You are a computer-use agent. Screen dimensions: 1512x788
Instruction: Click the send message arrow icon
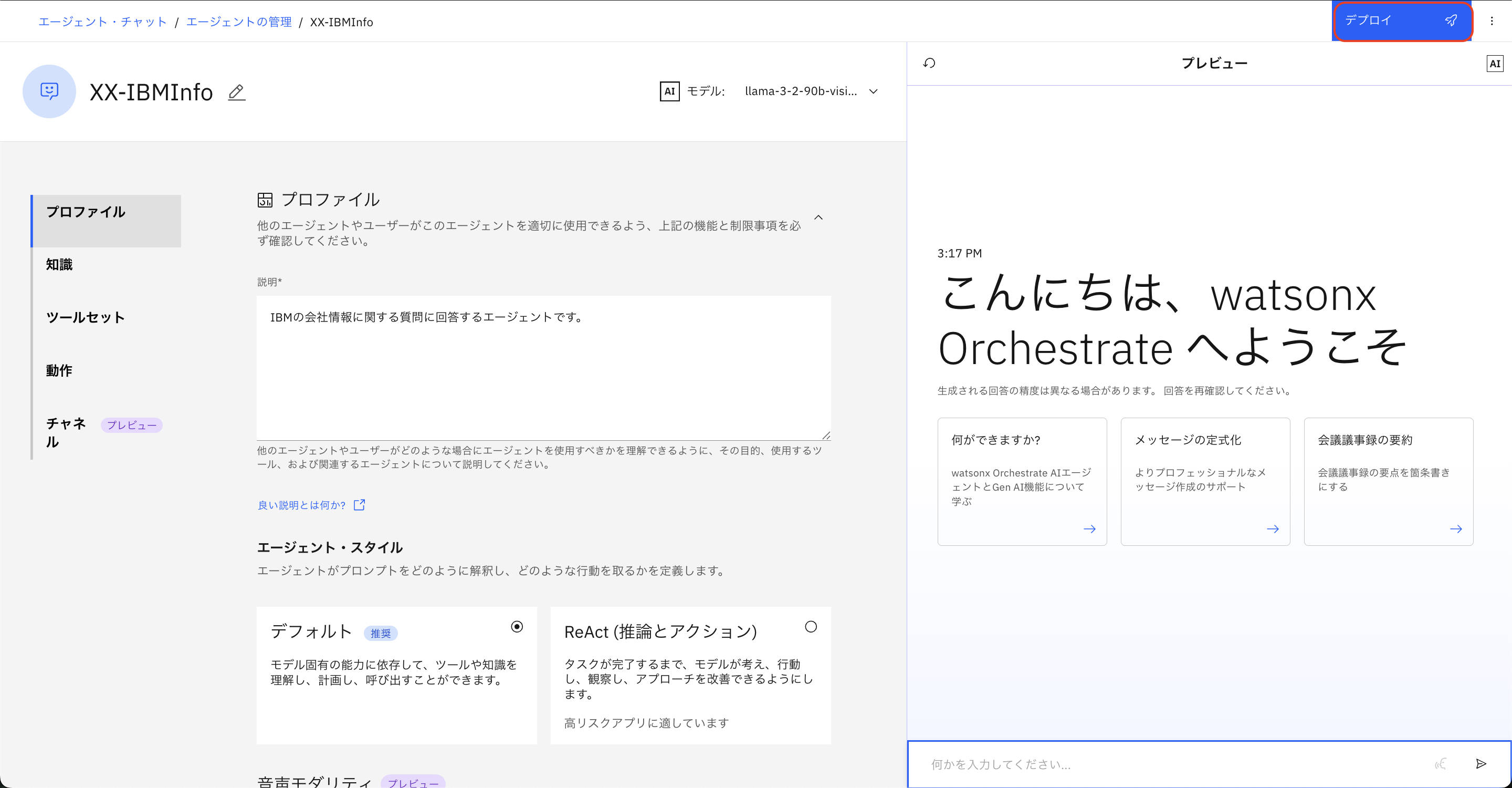coord(1480,763)
